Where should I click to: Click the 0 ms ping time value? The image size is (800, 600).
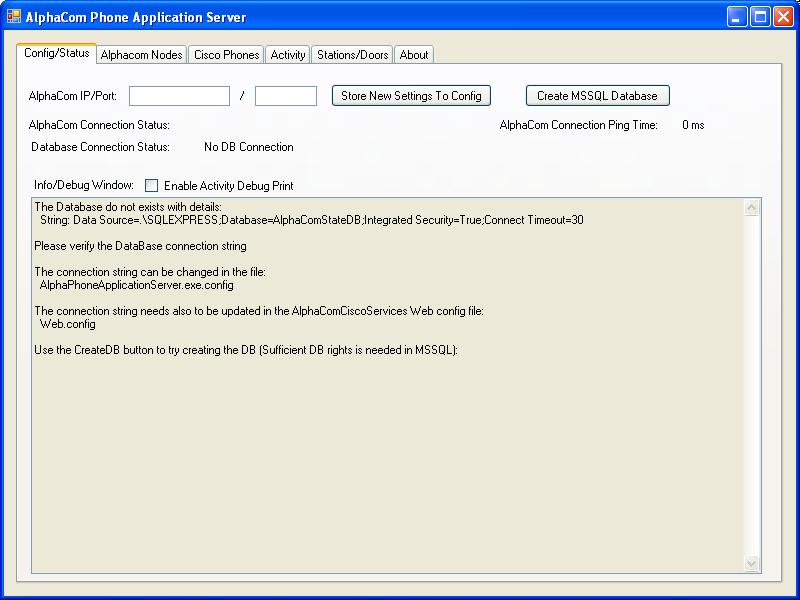pyautogui.click(x=693, y=125)
